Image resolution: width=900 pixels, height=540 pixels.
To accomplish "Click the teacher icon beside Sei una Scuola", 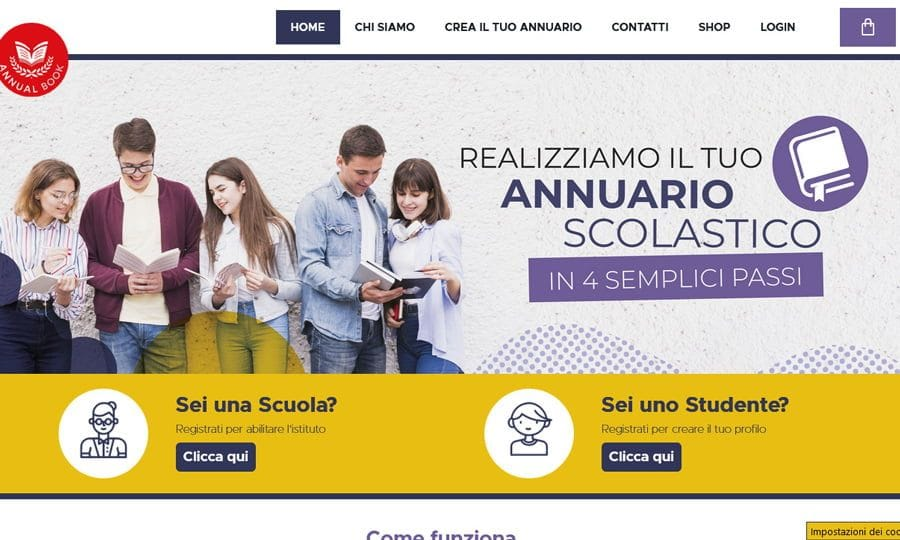I will click(103, 433).
